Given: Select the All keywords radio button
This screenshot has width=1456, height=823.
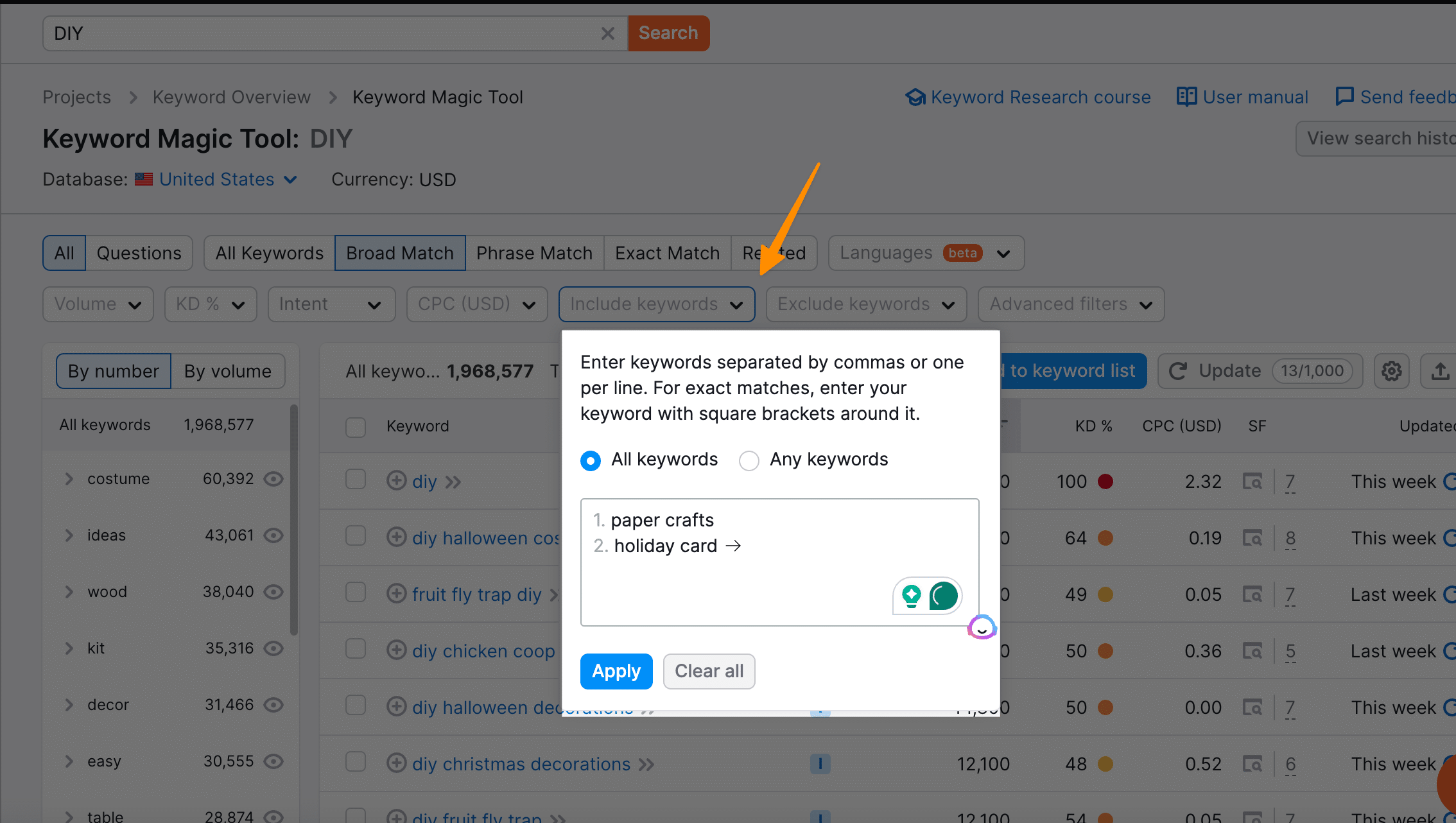Looking at the screenshot, I should pyautogui.click(x=590, y=459).
